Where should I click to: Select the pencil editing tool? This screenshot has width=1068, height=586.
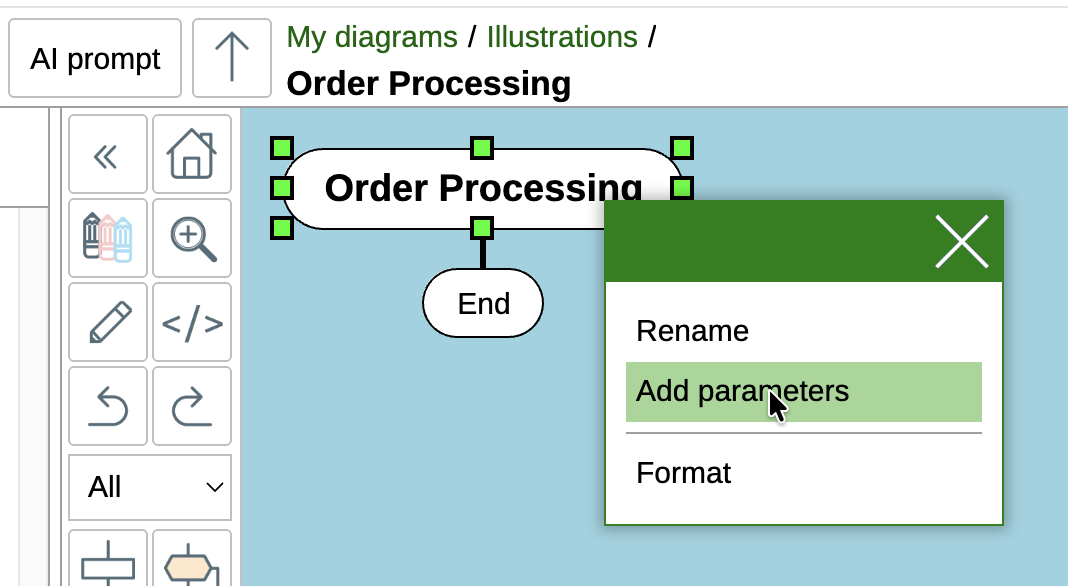pos(107,322)
